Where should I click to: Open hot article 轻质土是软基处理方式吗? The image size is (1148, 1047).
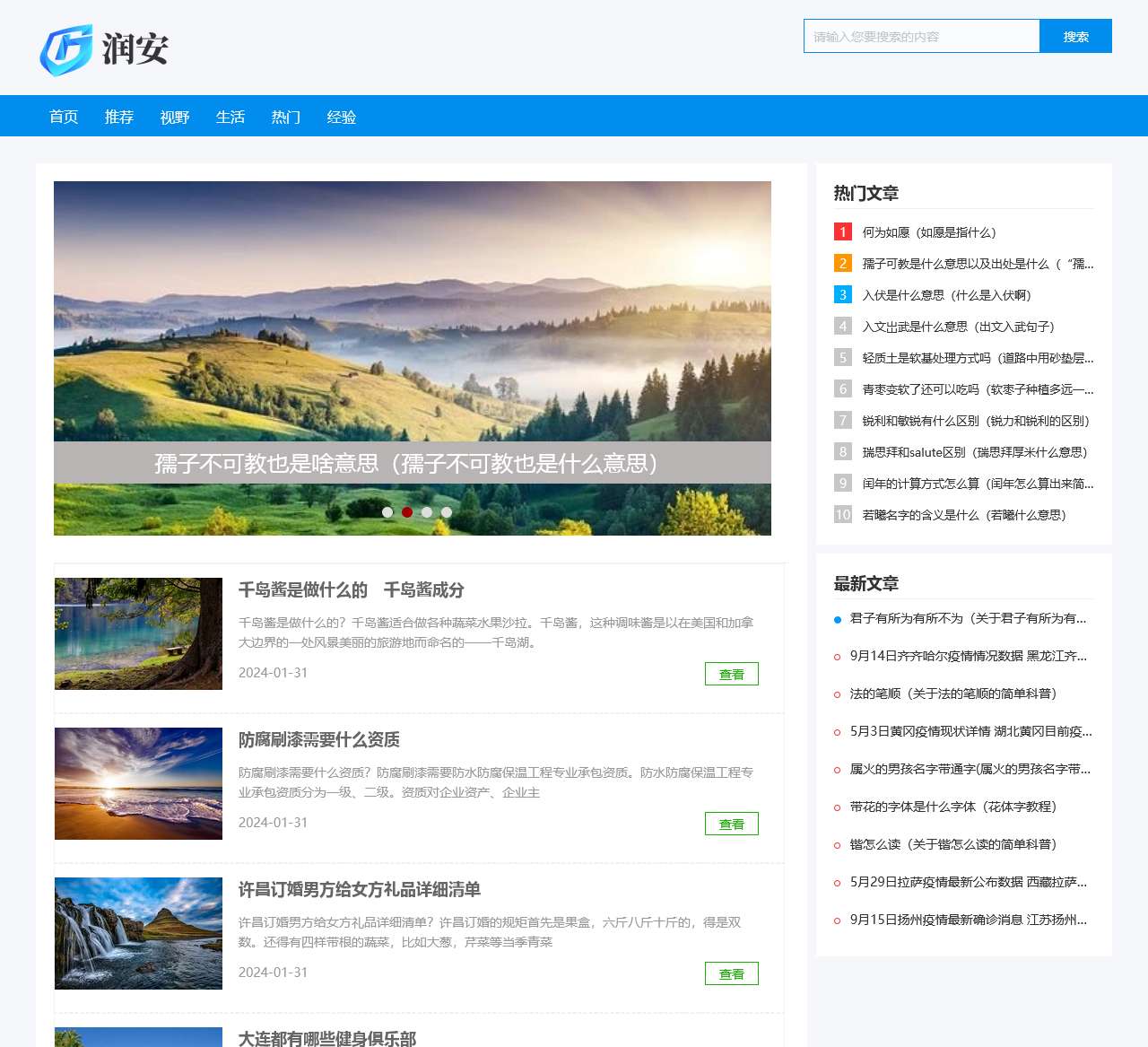978,358
